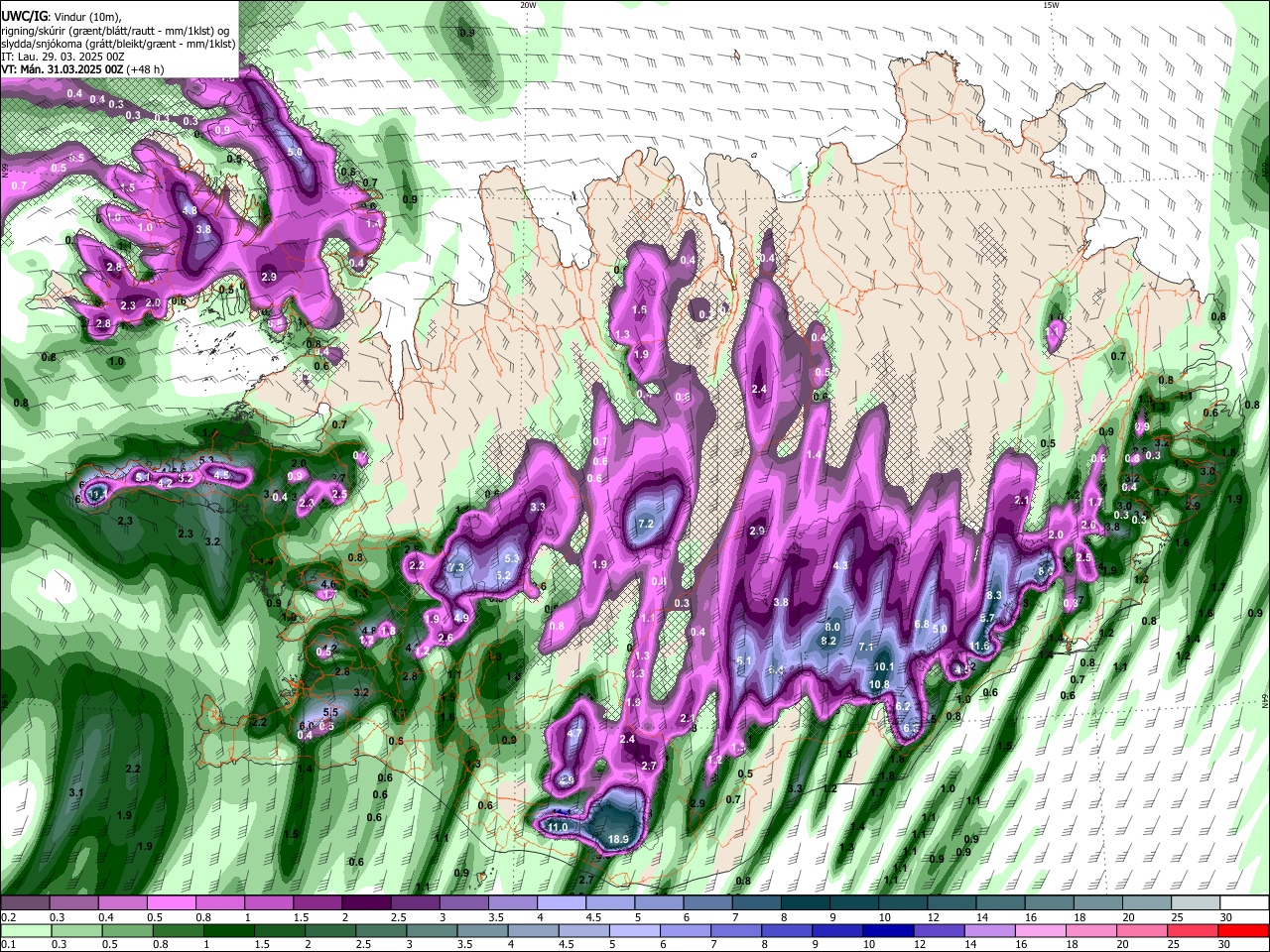Click the initial time 'IT: Lau. 29. 03. 2025 00Z'
Viewport: 1270px width, 952px height.
(x=63, y=57)
